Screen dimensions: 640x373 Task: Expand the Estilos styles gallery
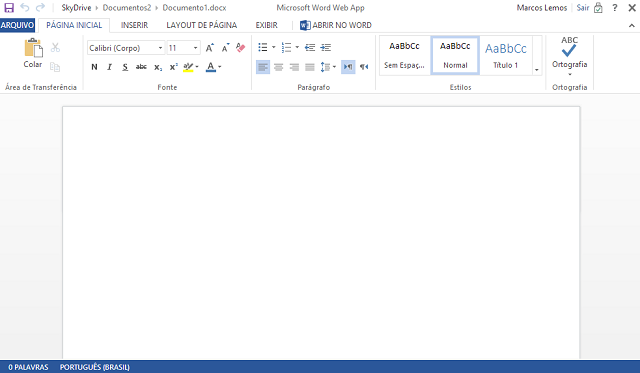point(537,70)
